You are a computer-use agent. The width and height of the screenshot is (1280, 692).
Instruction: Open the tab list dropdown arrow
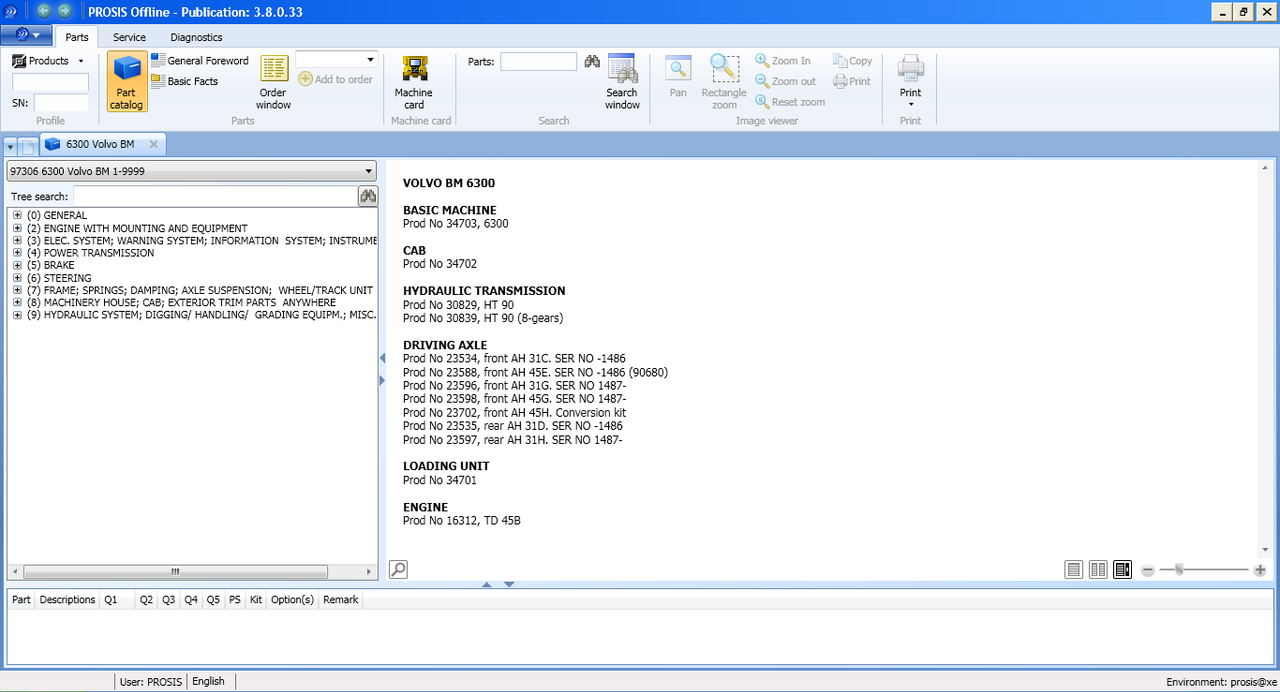click(x=10, y=147)
